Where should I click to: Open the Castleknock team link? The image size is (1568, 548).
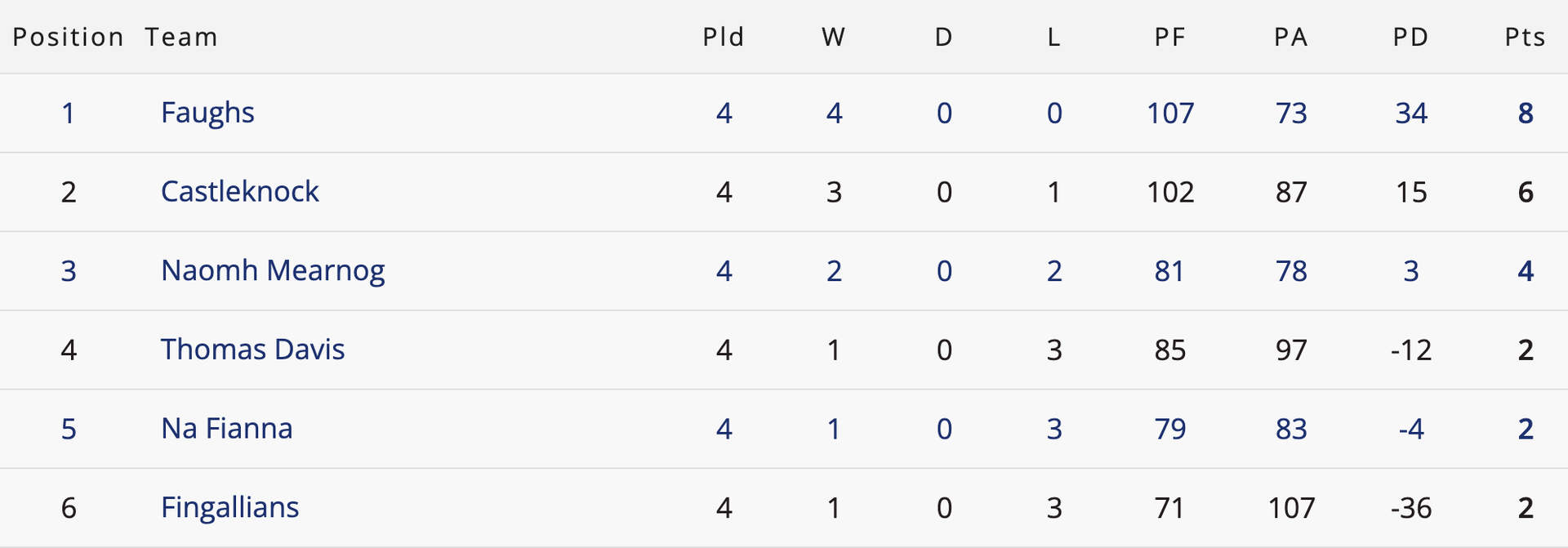tap(239, 192)
